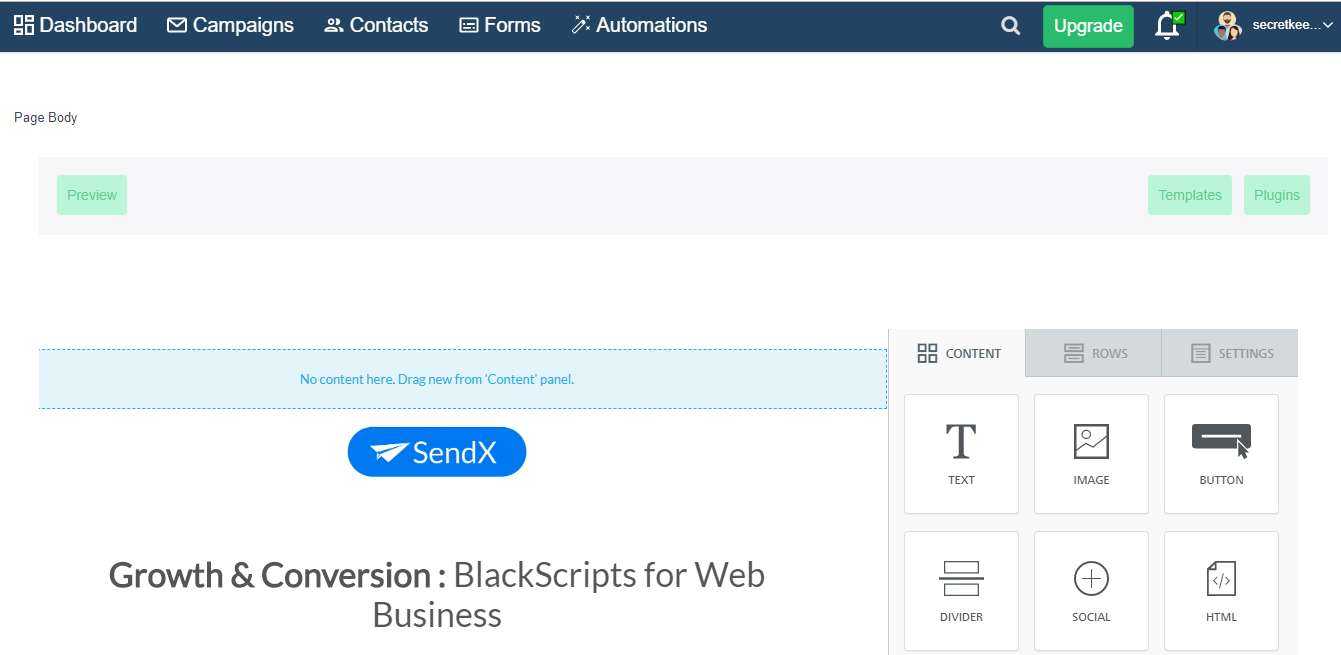The image size is (1341, 655).
Task: Insert an HTML block
Action: pos(1220,590)
